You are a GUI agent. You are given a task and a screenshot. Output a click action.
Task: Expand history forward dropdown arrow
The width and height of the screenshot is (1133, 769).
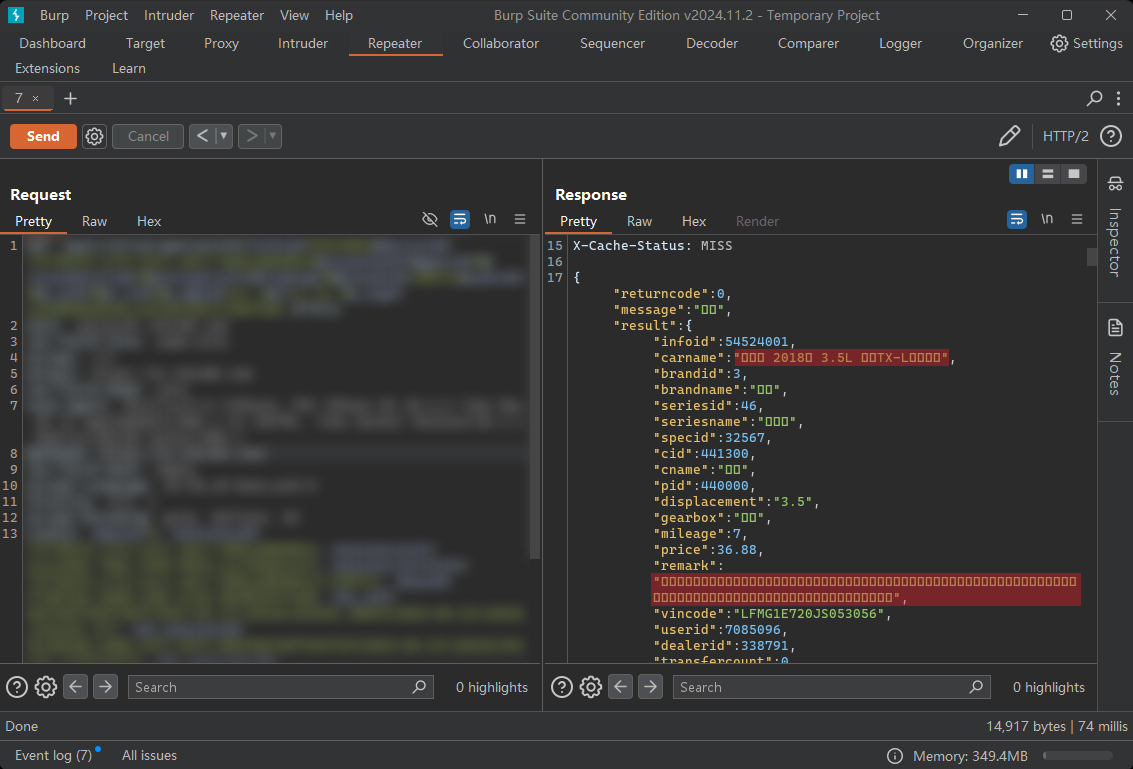[273, 136]
